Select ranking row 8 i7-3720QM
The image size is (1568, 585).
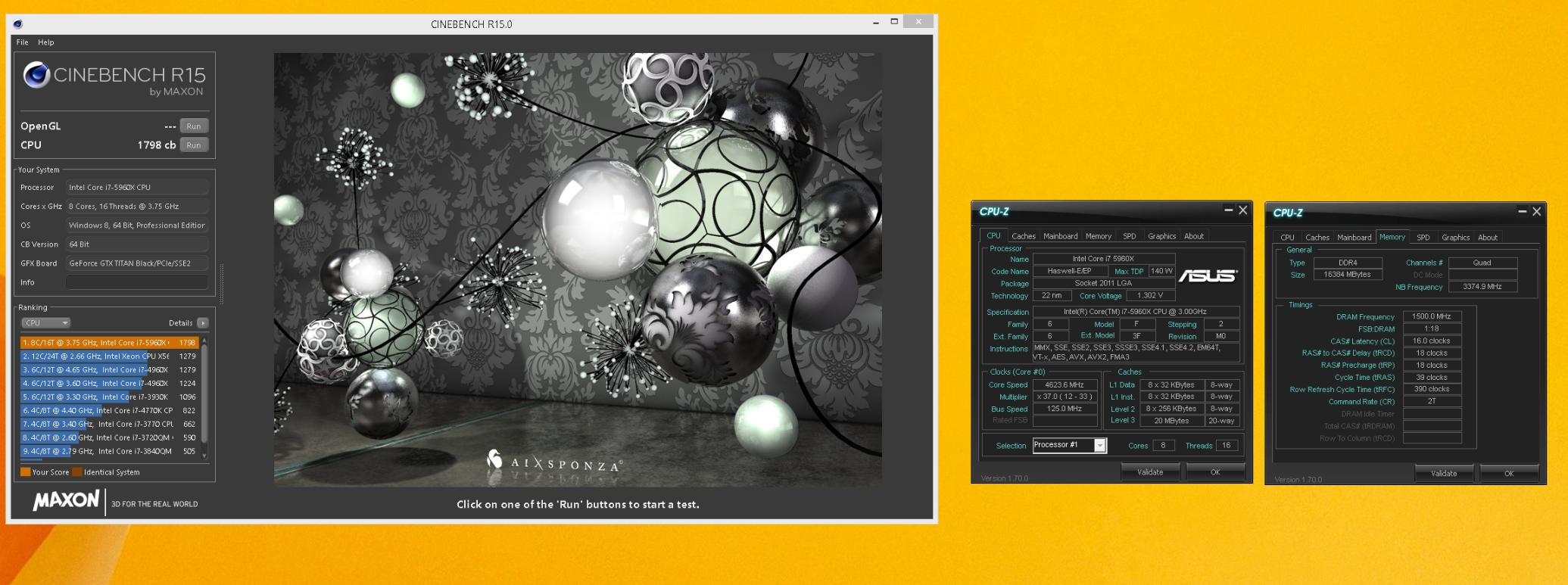(109, 438)
